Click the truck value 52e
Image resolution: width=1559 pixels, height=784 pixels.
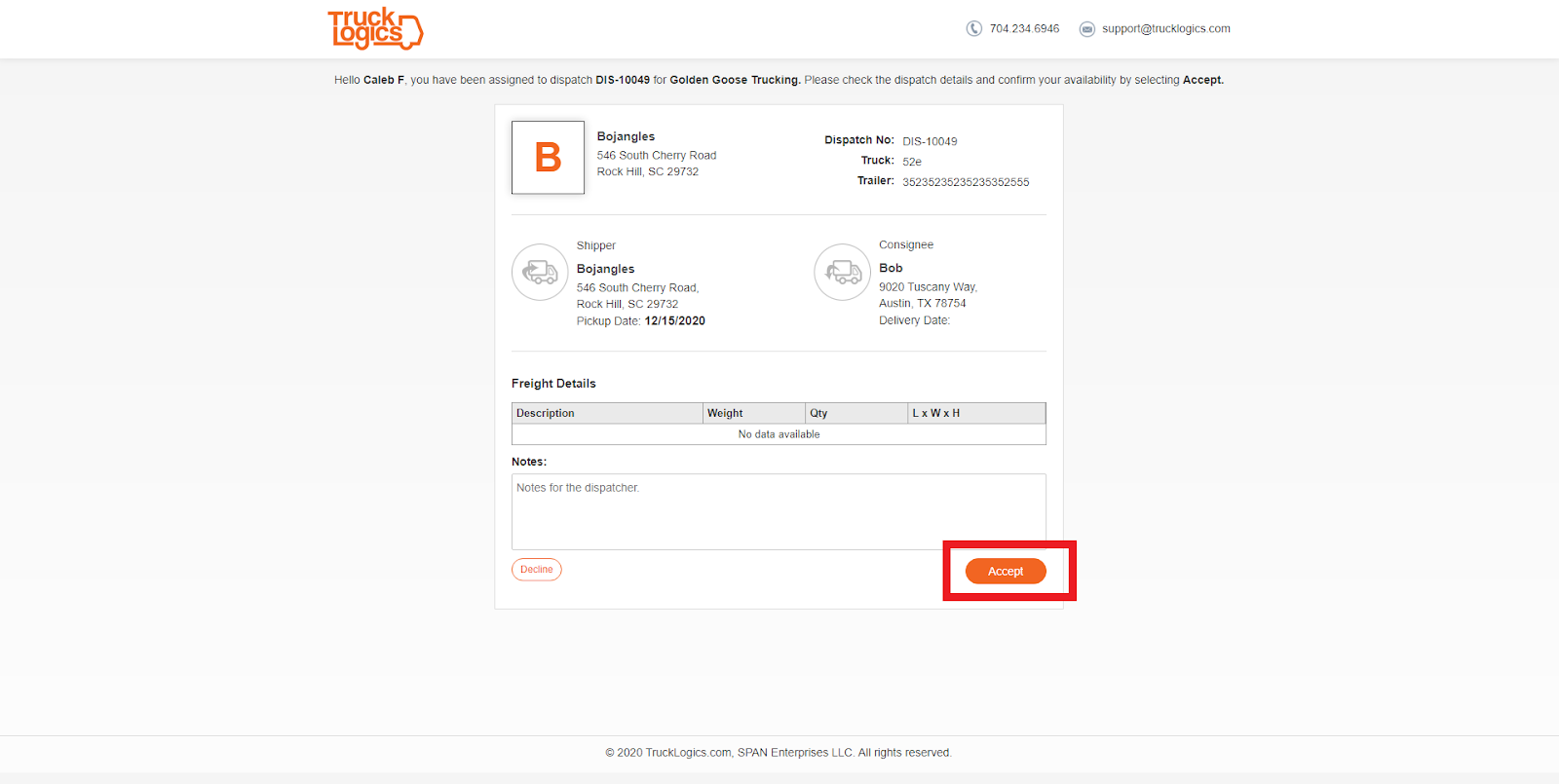coord(912,162)
